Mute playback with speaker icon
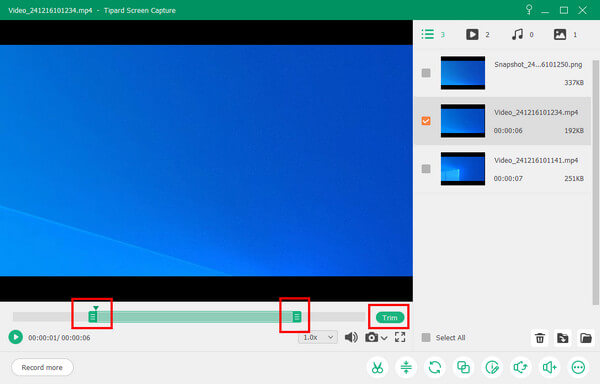Screen dimensions: 600x384 351,337
